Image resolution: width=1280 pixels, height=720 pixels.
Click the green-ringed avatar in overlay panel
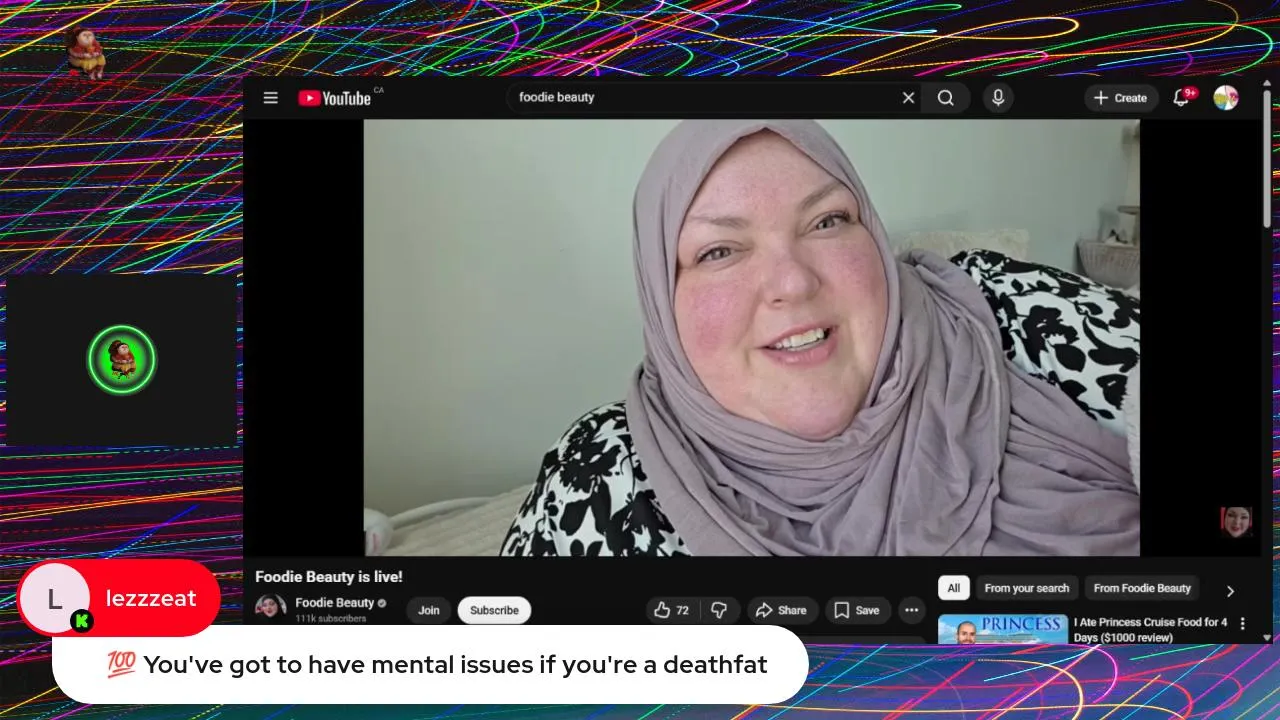click(122, 359)
